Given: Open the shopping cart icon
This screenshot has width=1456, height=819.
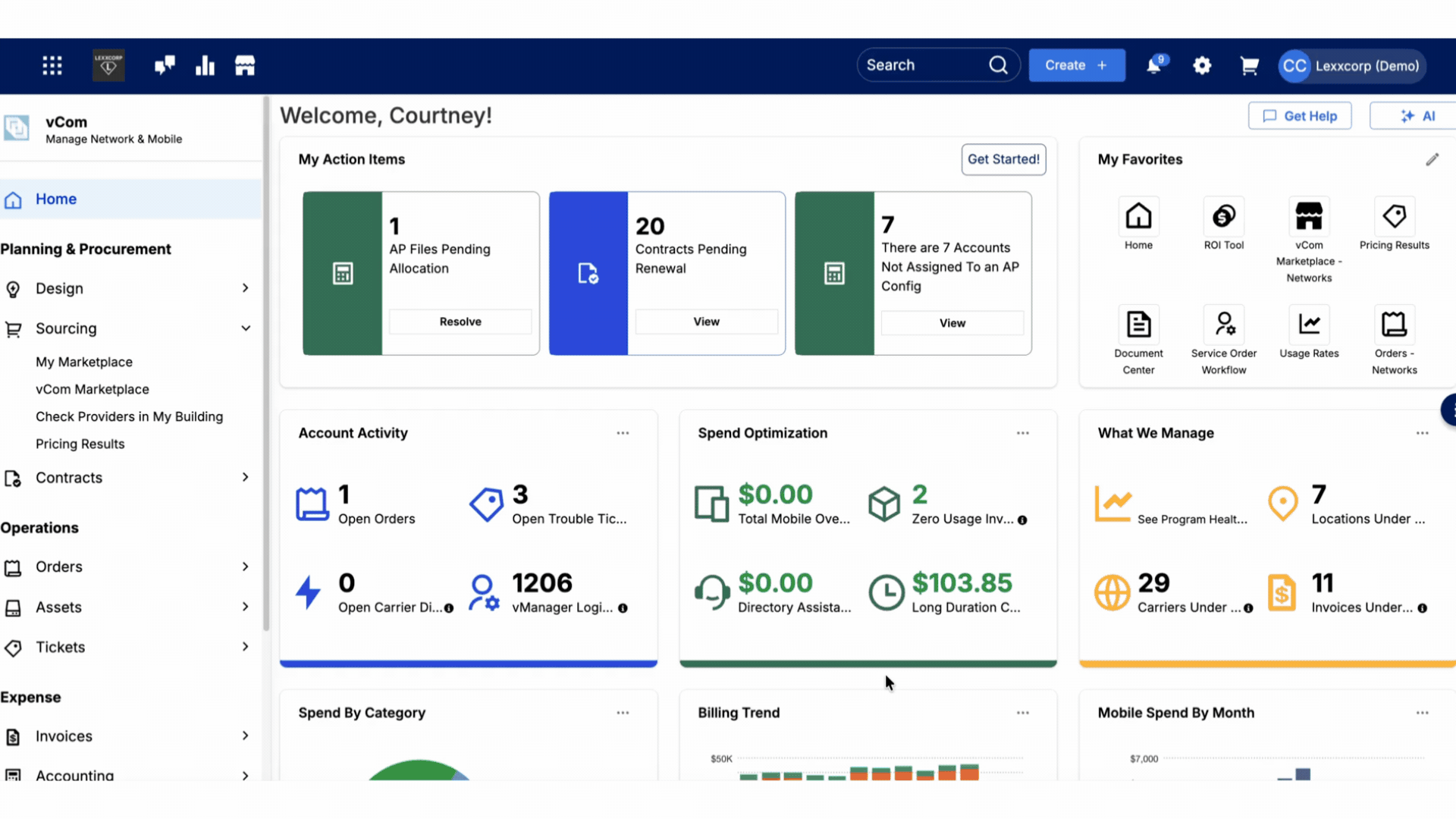Looking at the screenshot, I should click(1249, 66).
